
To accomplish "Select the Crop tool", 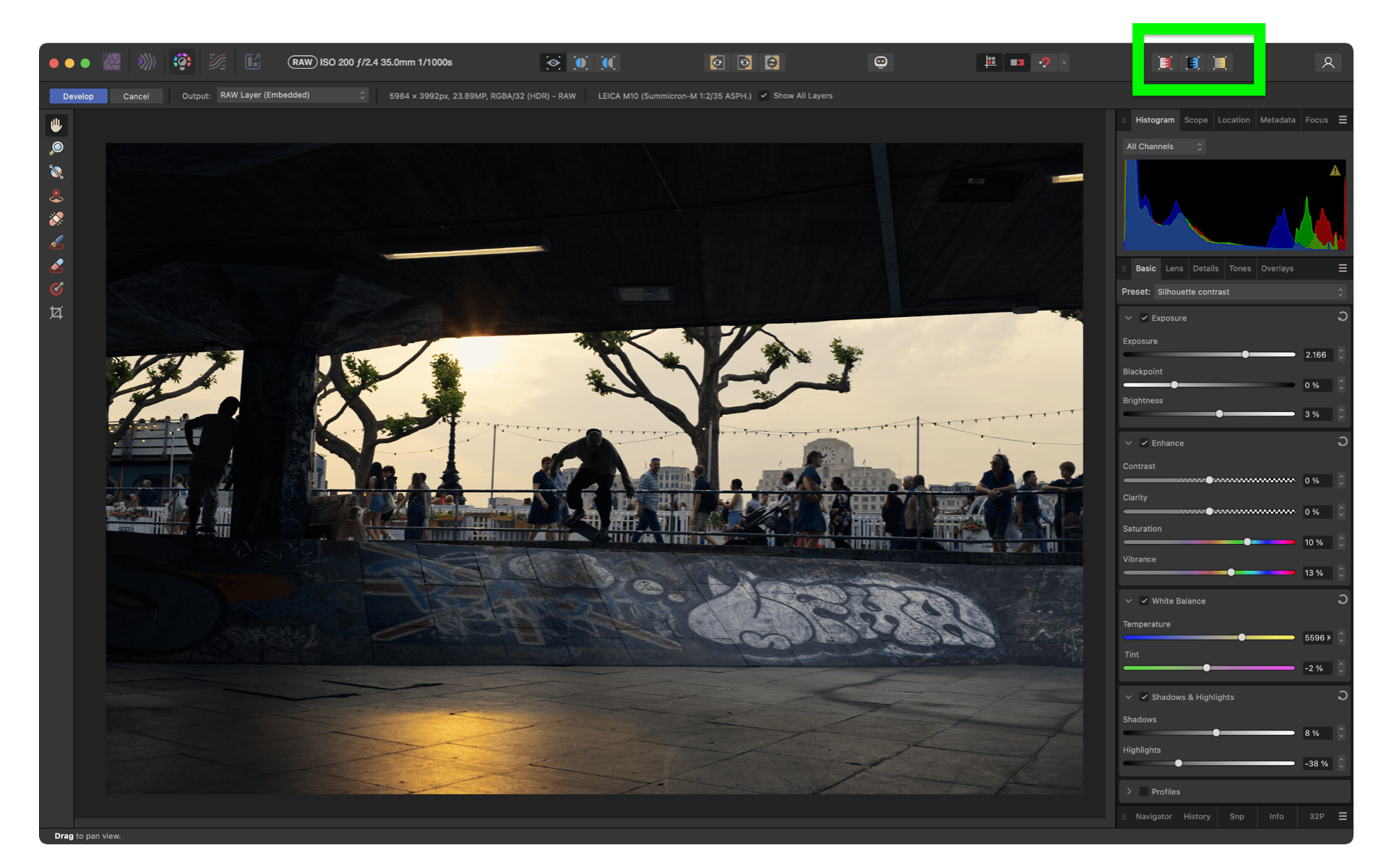I will tap(57, 313).
